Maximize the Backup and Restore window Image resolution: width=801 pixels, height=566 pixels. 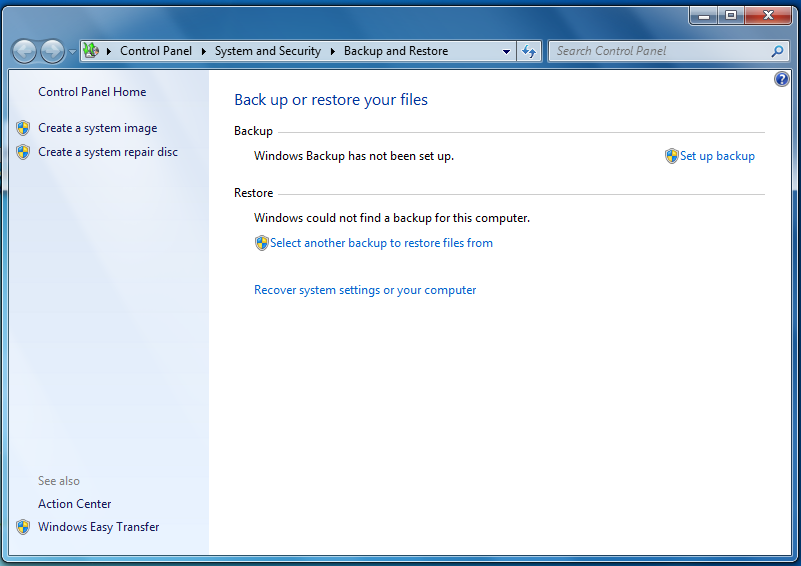(x=731, y=15)
